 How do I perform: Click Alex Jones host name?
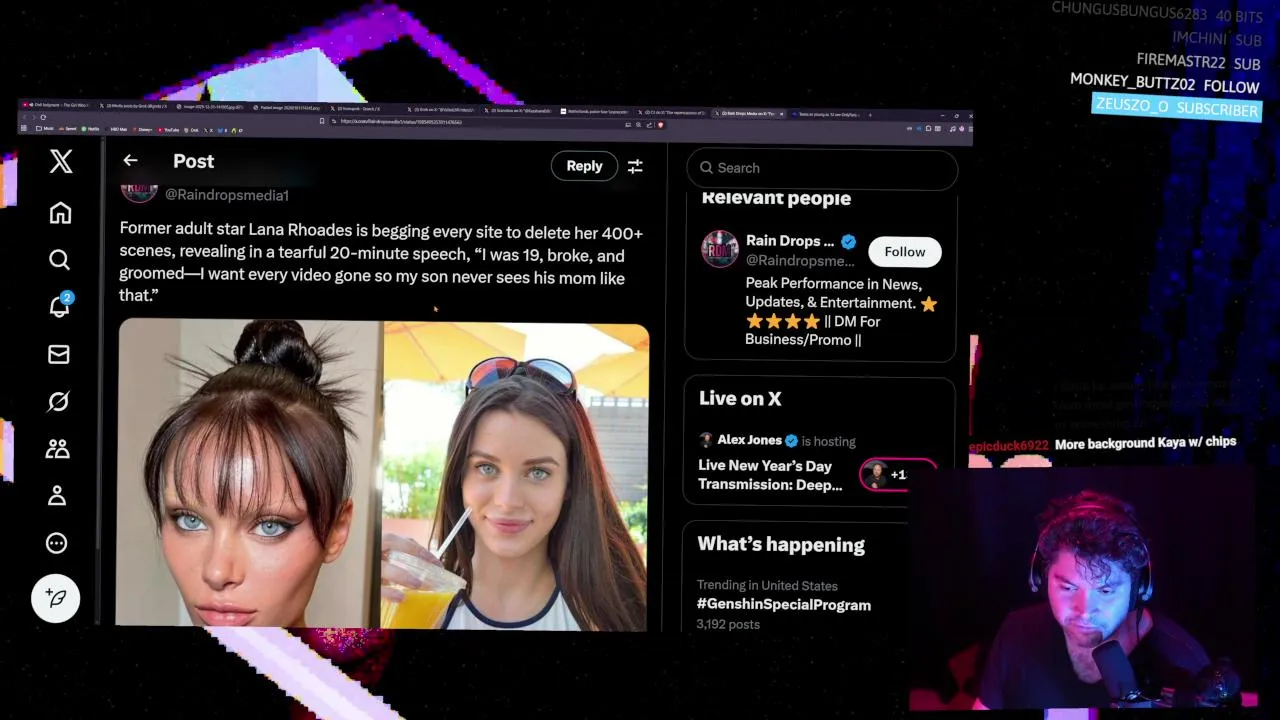749,440
